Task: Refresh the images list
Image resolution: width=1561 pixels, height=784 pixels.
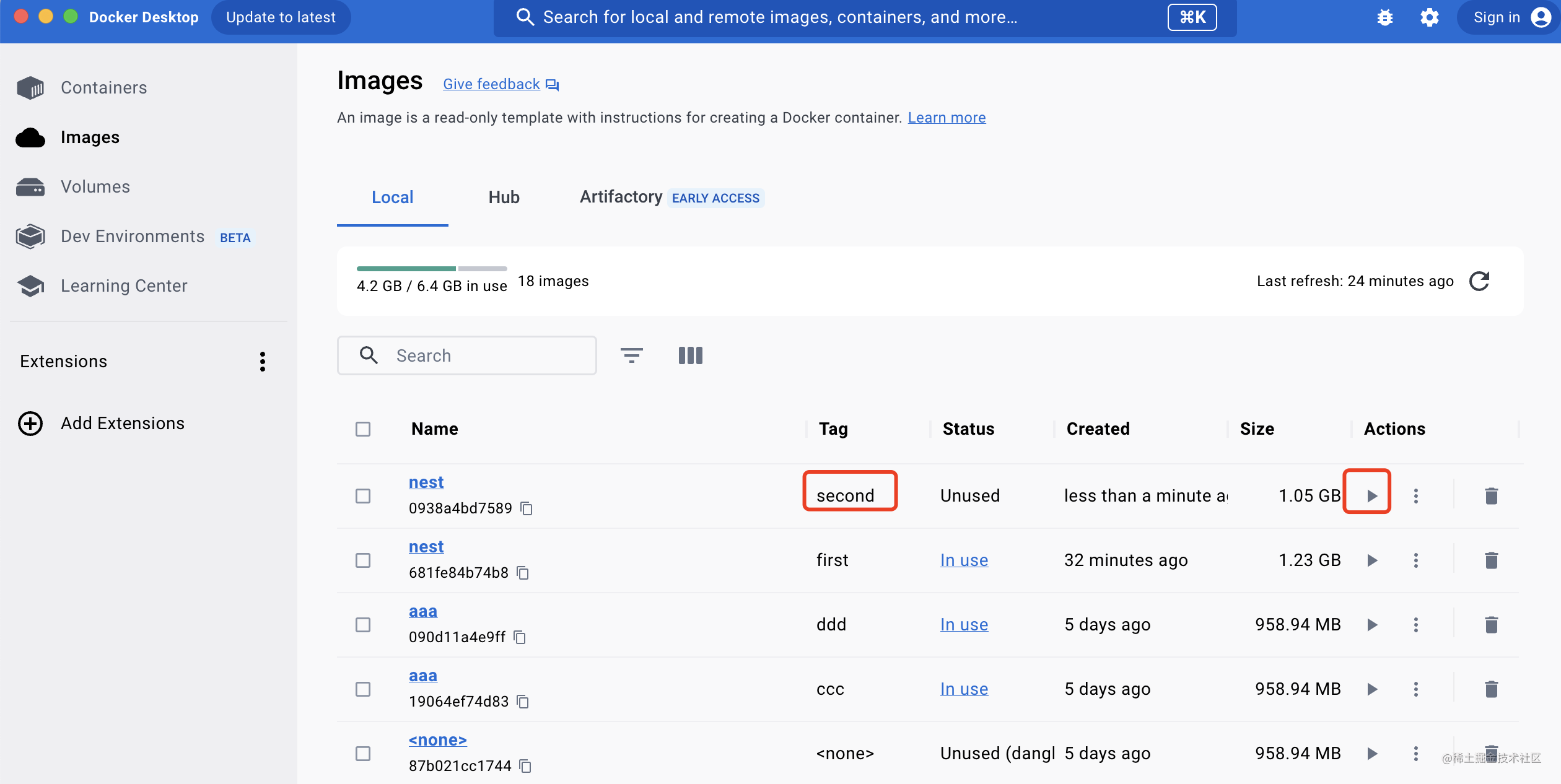Action: pos(1479,281)
